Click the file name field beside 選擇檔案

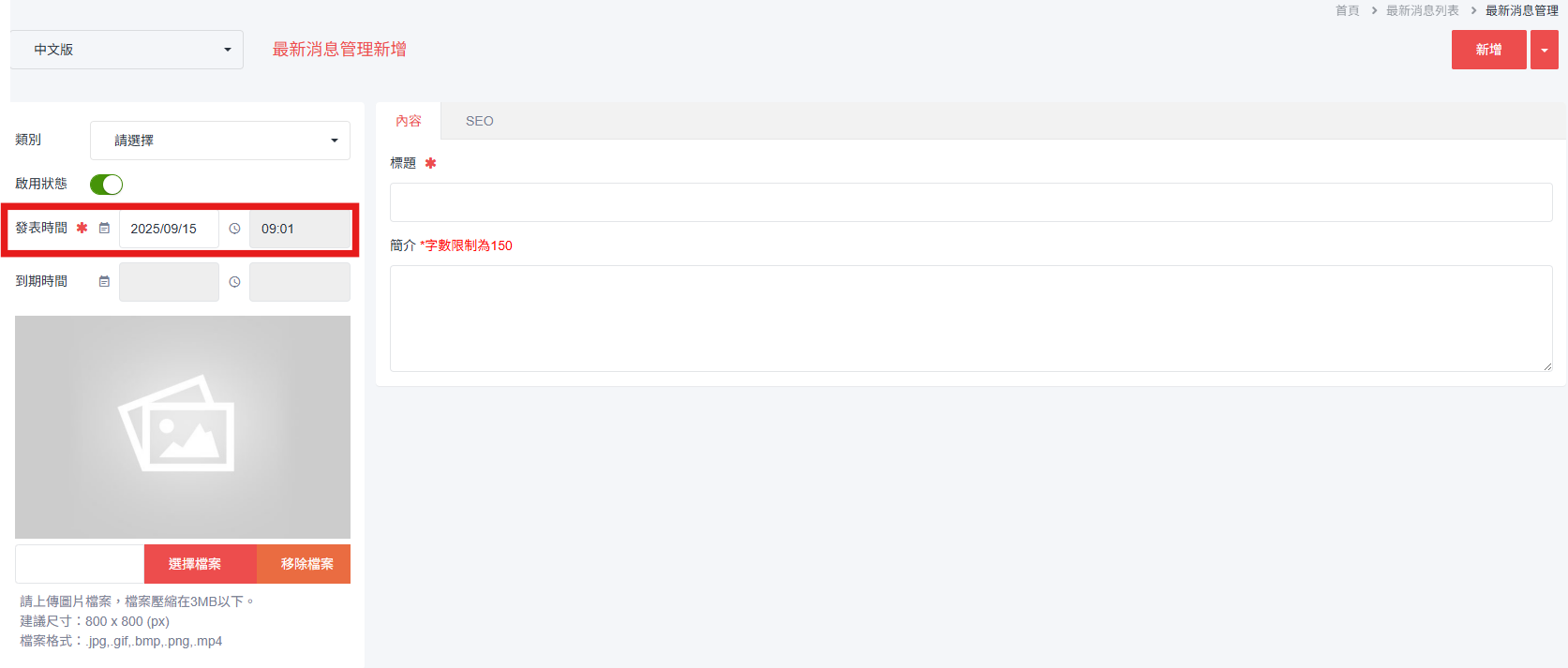pos(80,564)
